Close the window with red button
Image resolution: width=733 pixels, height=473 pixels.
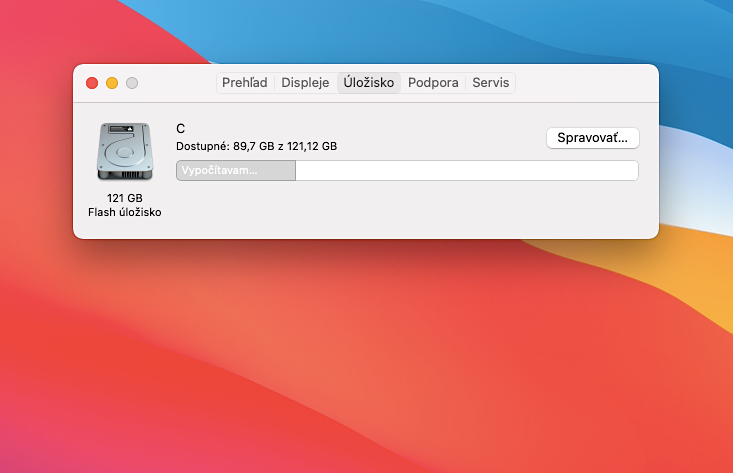click(x=92, y=83)
